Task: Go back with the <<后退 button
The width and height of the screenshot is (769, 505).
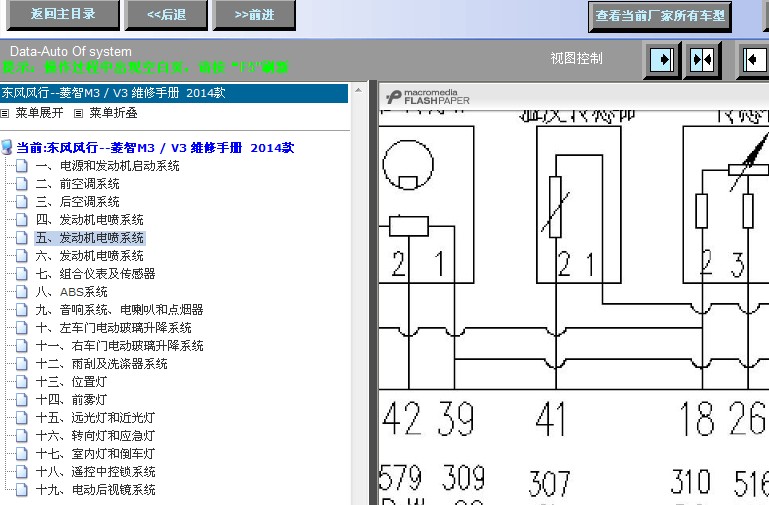Action: coord(166,14)
